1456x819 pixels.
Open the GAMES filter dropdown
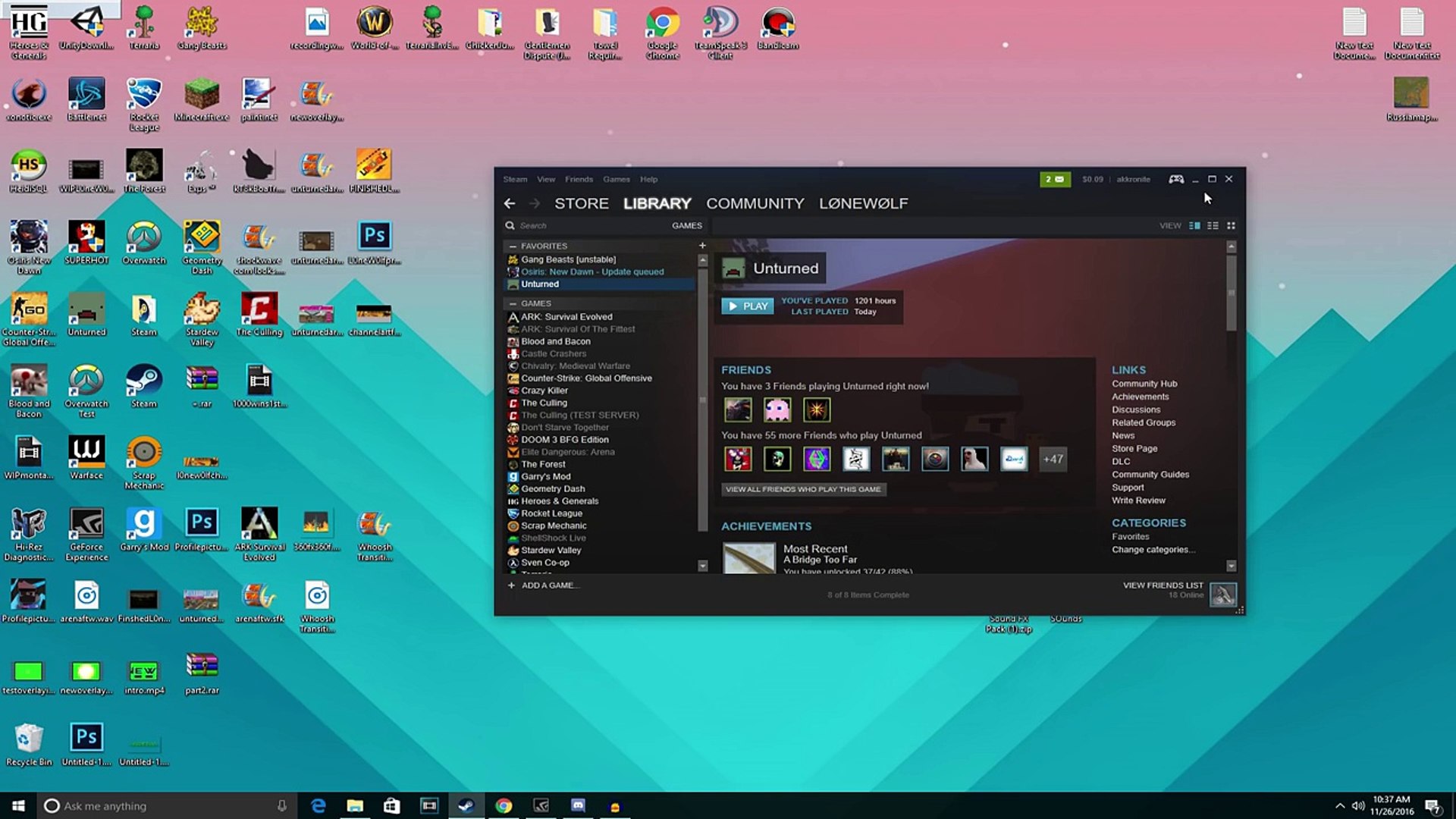click(686, 225)
